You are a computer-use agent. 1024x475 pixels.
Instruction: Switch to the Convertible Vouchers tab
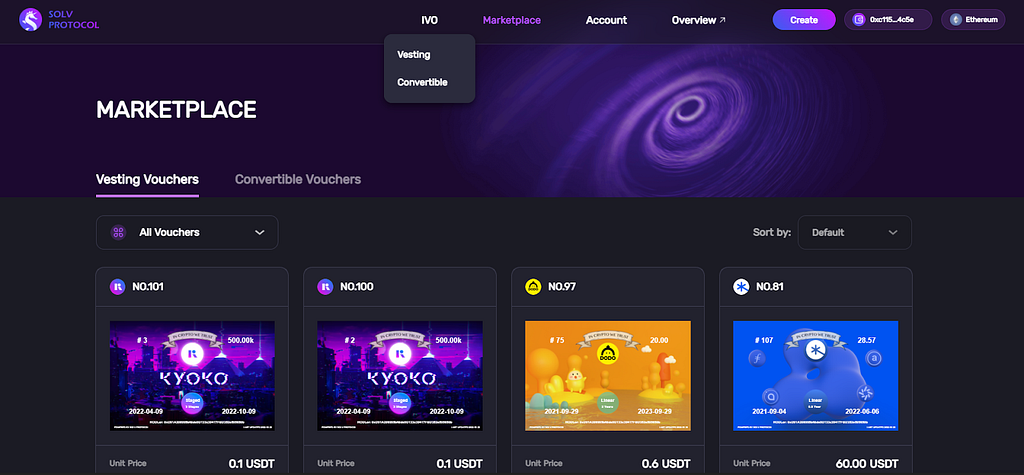pyautogui.click(x=298, y=179)
